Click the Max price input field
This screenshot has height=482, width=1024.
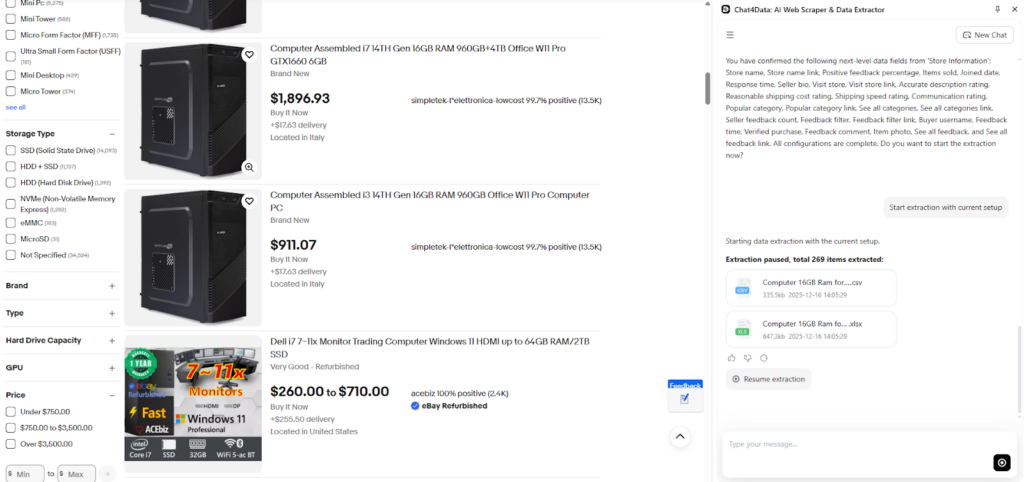[76, 474]
